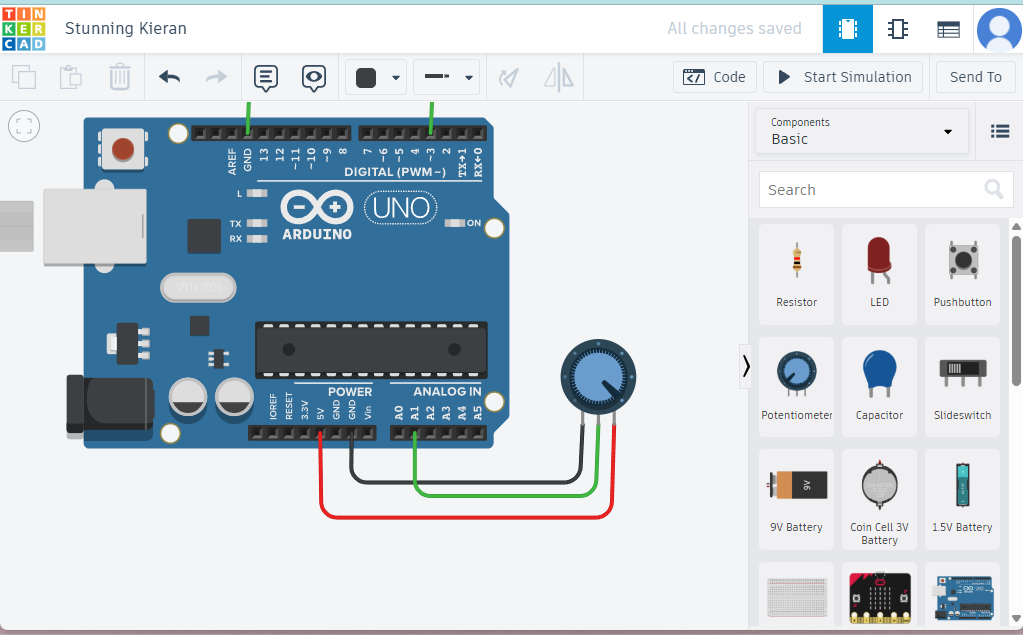The image size is (1023, 635).
Task: Select the Pushbutton component
Action: [962, 275]
